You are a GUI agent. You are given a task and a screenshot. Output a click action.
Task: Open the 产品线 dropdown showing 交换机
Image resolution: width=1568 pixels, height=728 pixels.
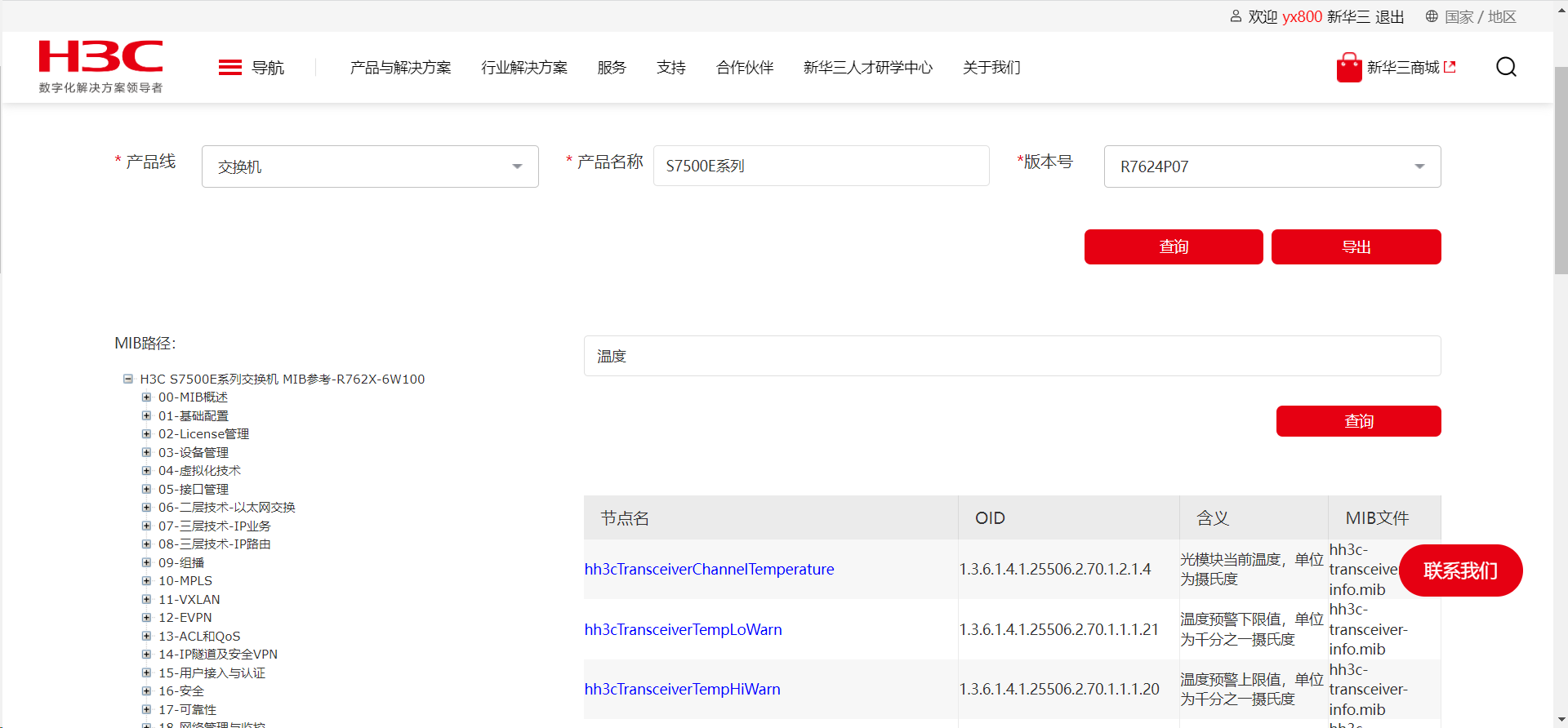(370, 166)
